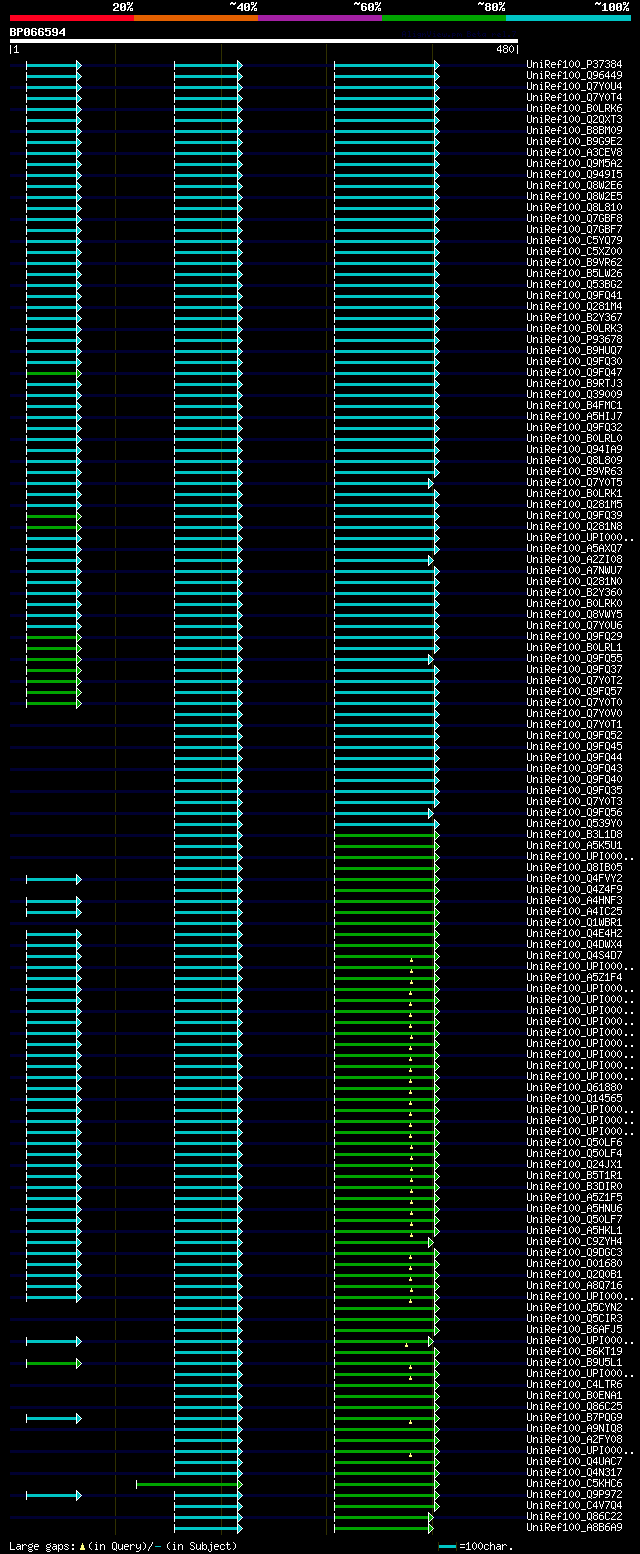Click the UniRef100_B5LW26 label
Screen dimensions: 640x1554
pyautogui.click(x=574, y=273)
